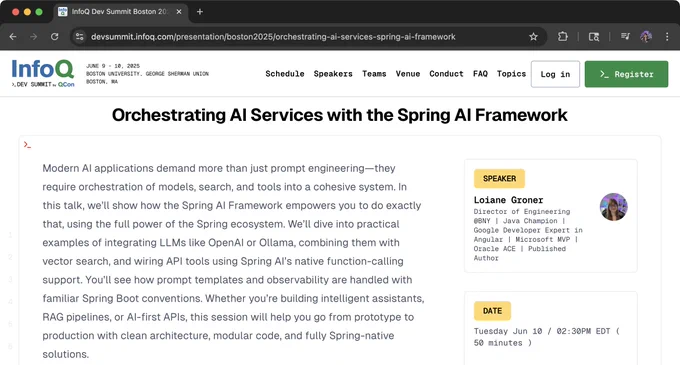The width and height of the screenshot is (680, 365).
Task: Open the Speakers nav item
Action: (333, 74)
